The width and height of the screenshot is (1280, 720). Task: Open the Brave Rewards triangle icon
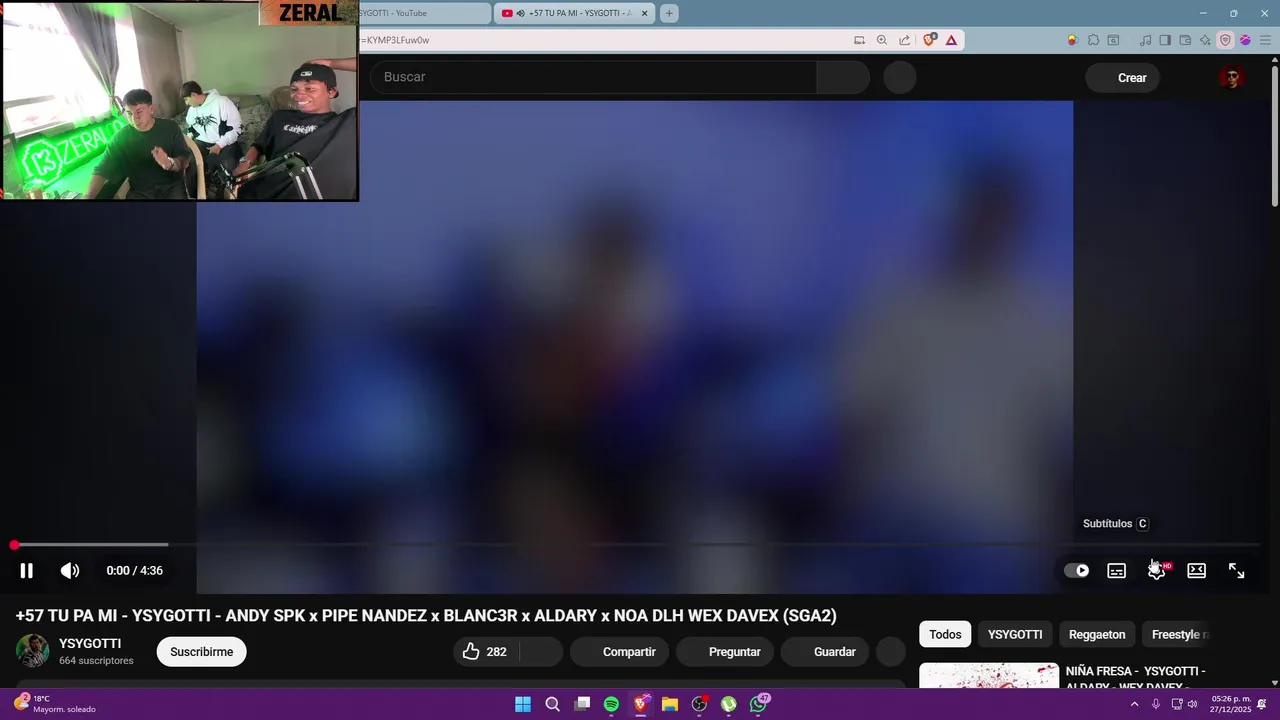point(951,40)
